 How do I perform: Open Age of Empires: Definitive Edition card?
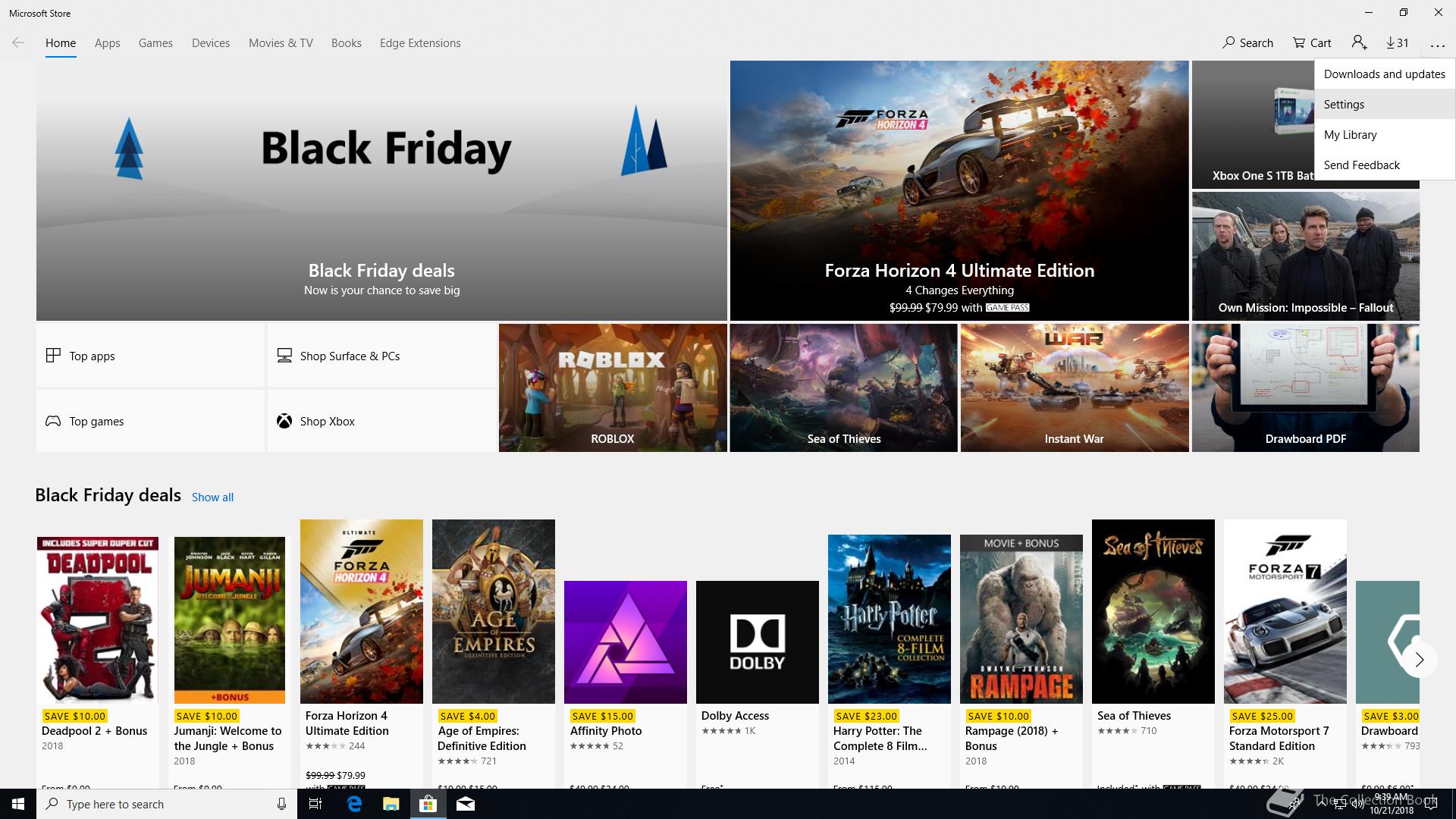pyautogui.click(x=494, y=652)
